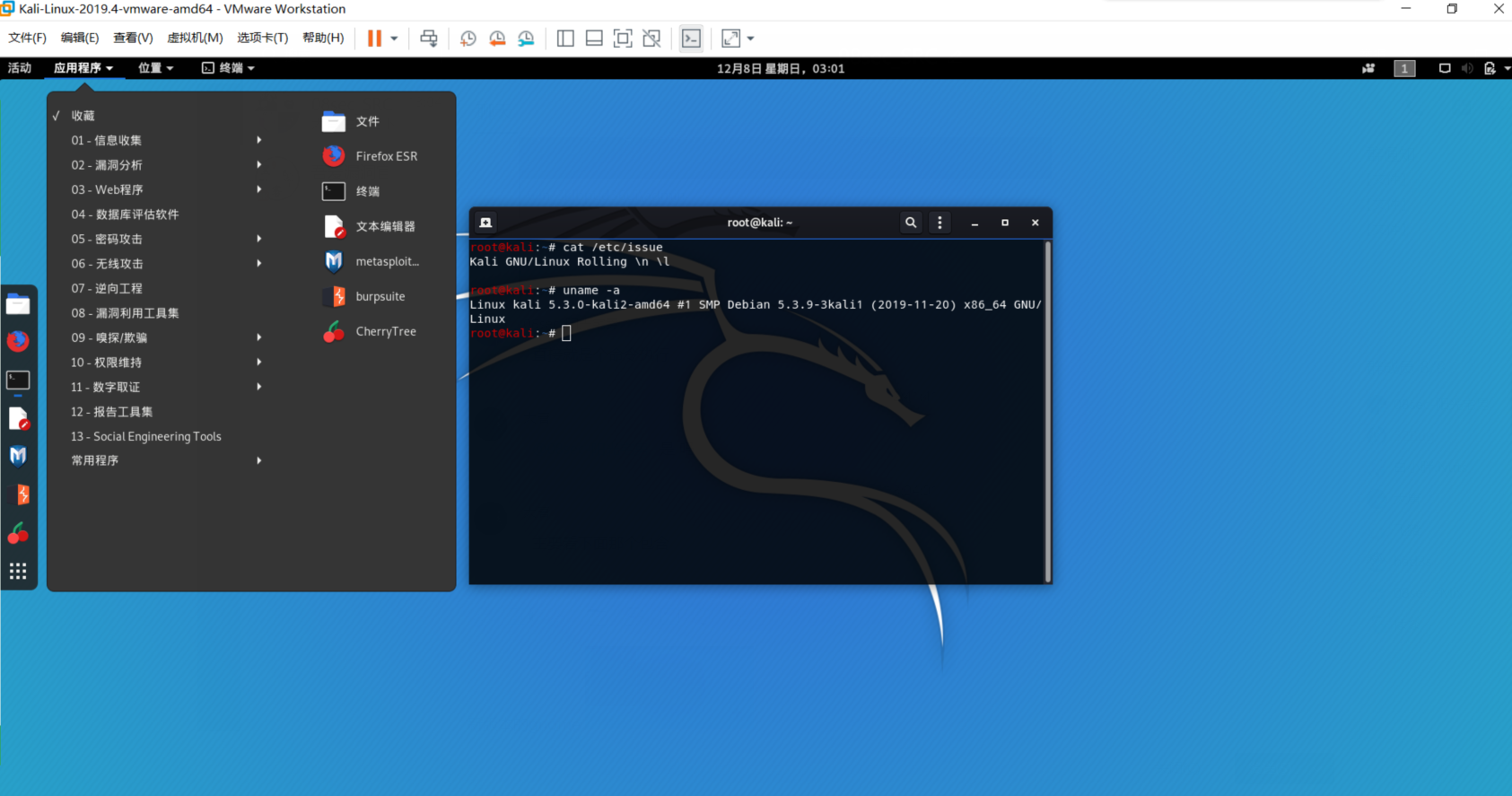Image resolution: width=1512 pixels, height=796 pixels.
Task: Enter full screen mode via toolbar icon
Action: pos(623,39)
